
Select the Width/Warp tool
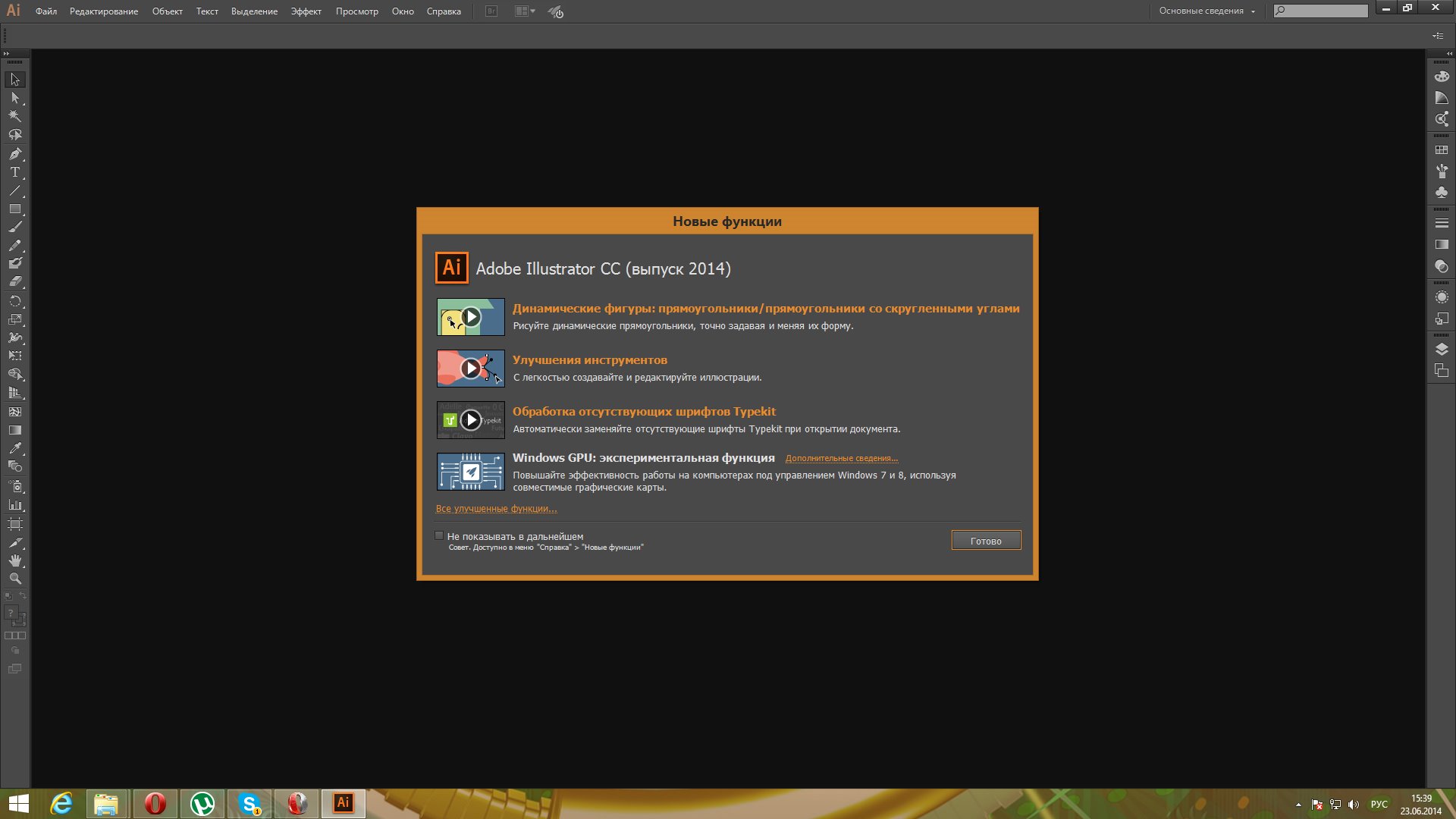coord(15,337)
